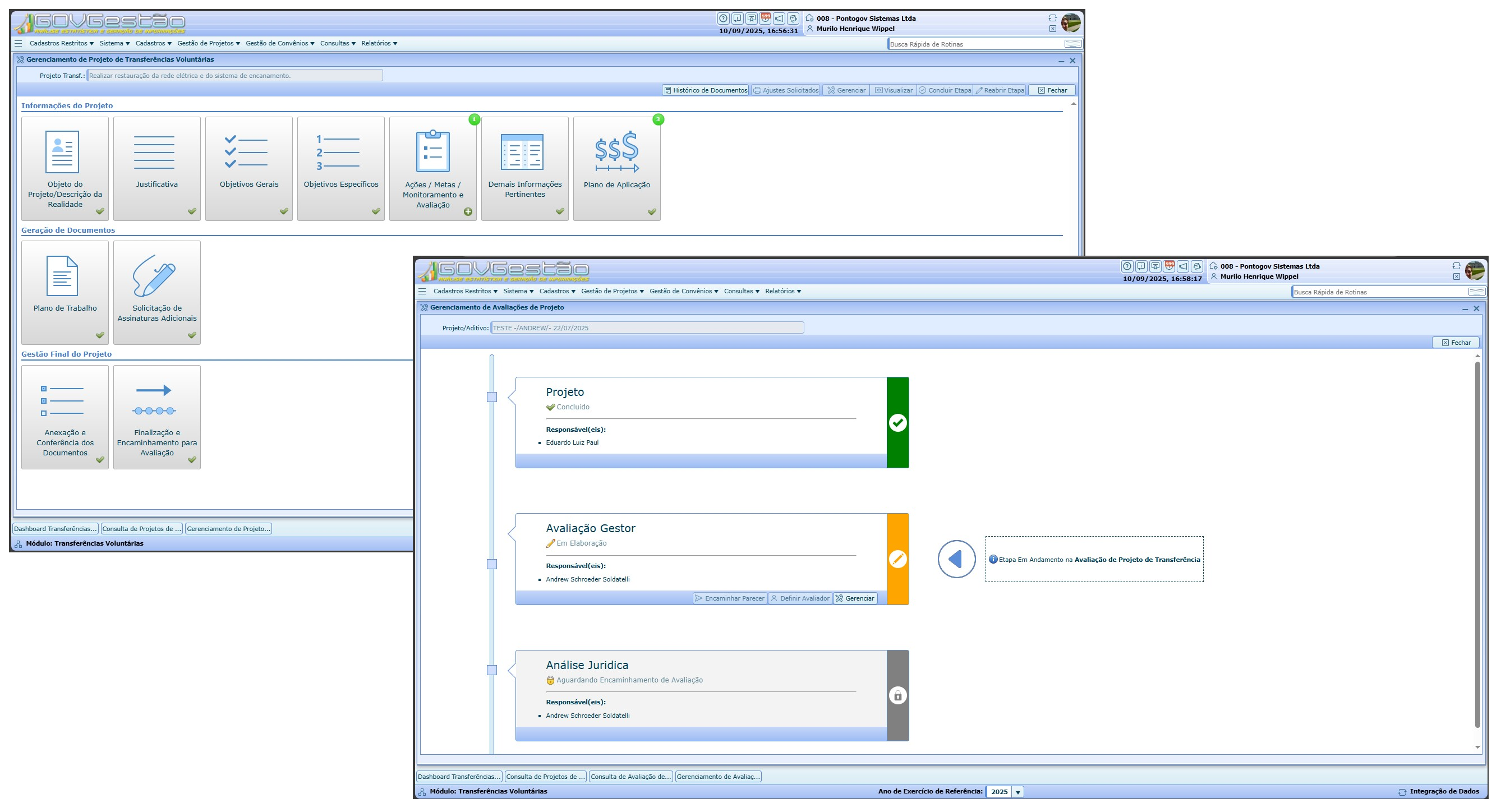Open Solicitação de Assinaturas Adicionais pen tile
The height and width of the screenshot is (812, 1501).
pyautogui.click(x=156, y=292)
